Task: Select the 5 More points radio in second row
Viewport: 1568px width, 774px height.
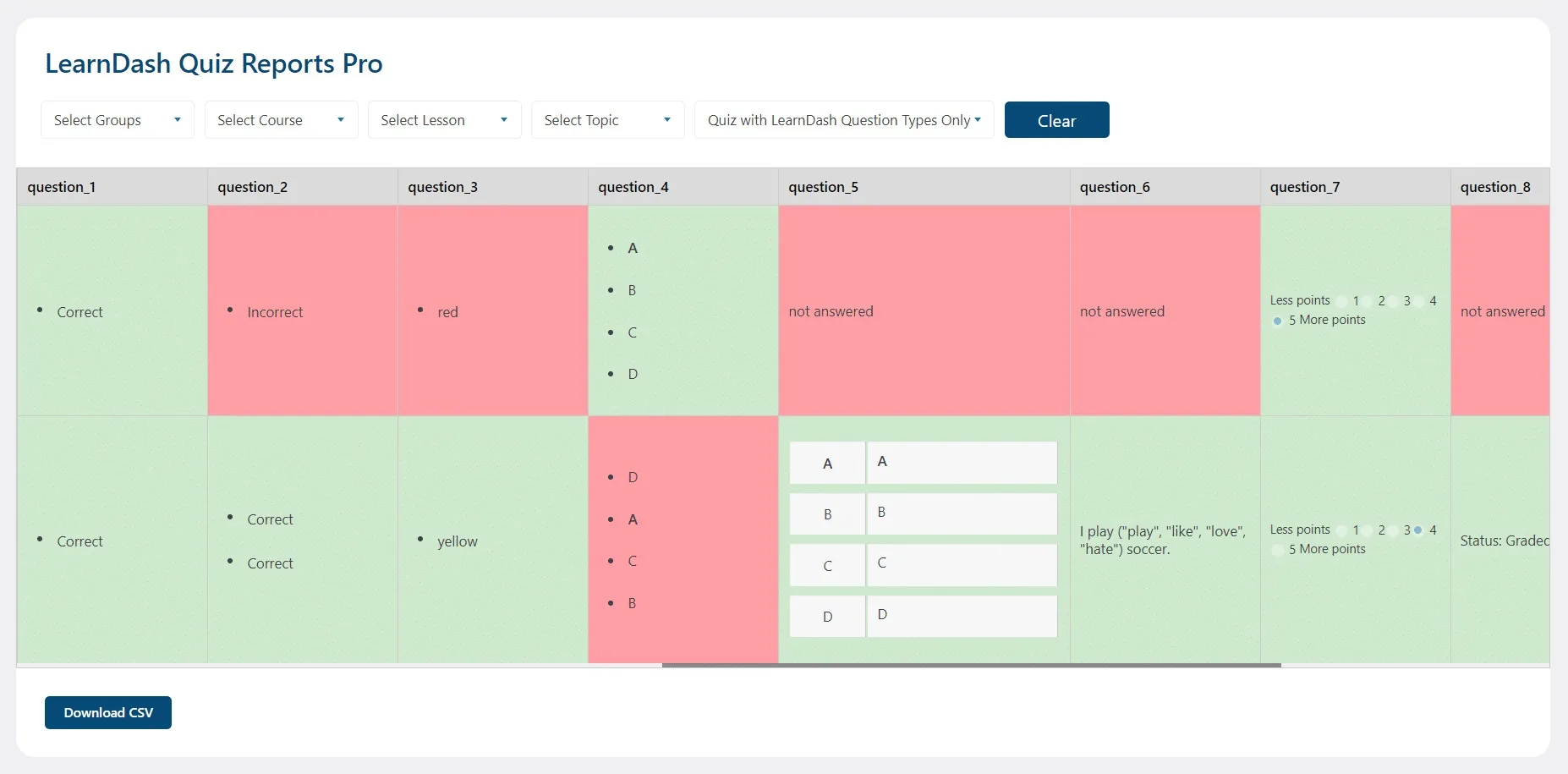Action: click(x=1277, y=550)
